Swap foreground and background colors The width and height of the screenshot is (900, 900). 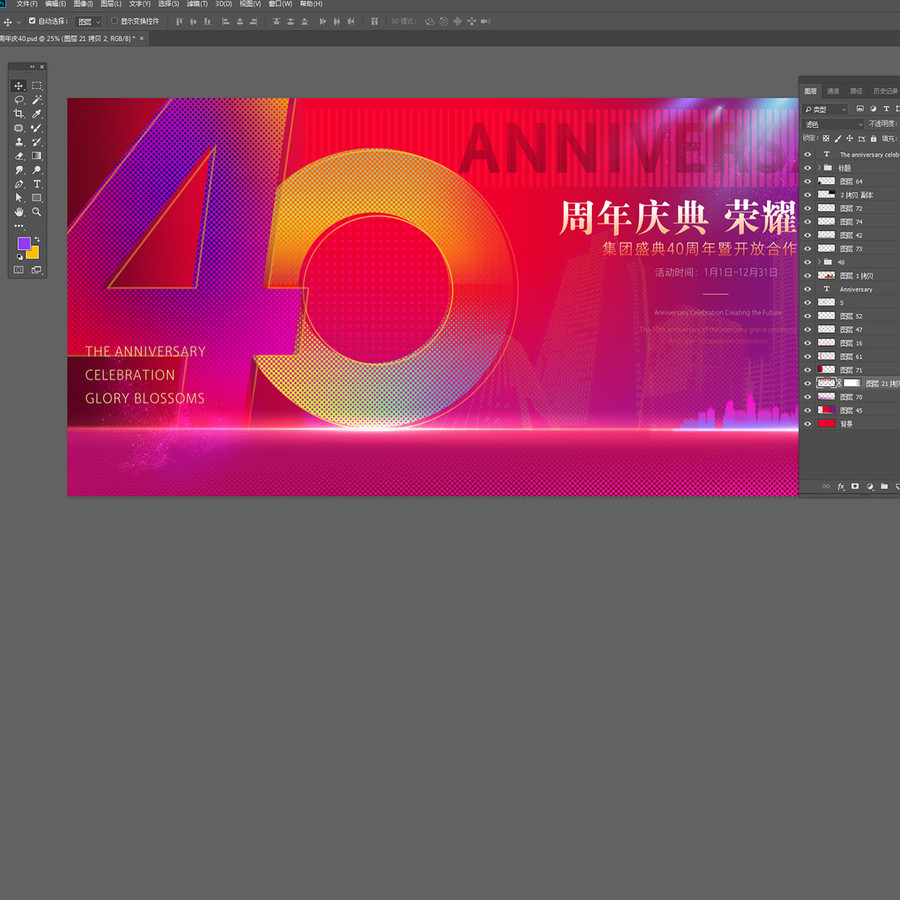37,239
